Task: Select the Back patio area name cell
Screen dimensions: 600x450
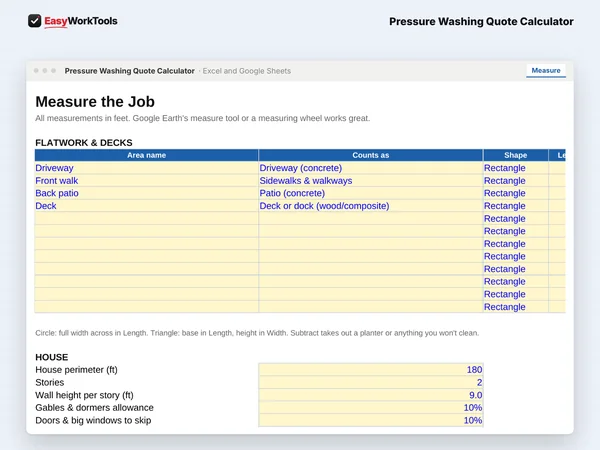Action: click(147, 193)
